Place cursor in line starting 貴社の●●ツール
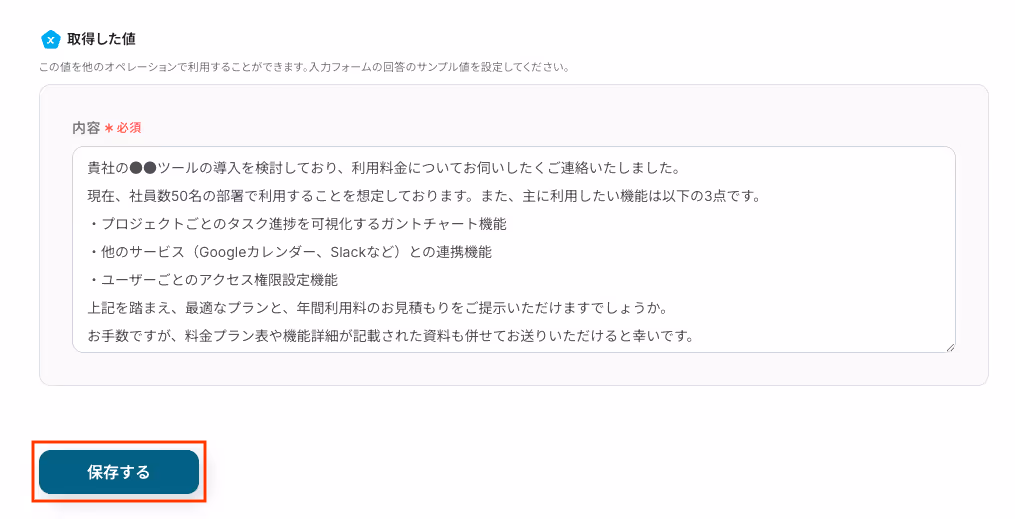1015x519 pixels. [383, 168]
